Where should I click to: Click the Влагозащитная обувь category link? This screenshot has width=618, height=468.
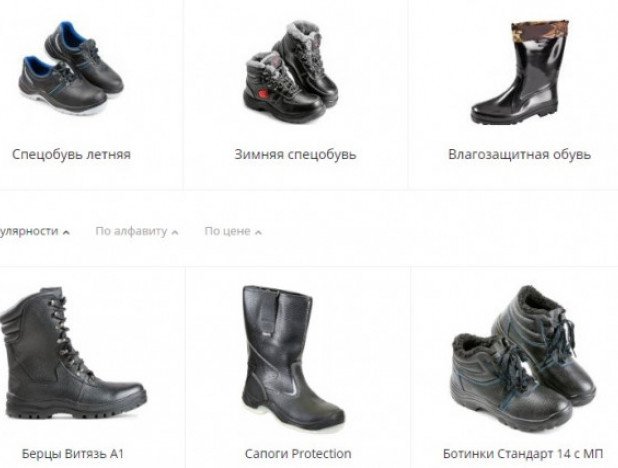(519, 154)
